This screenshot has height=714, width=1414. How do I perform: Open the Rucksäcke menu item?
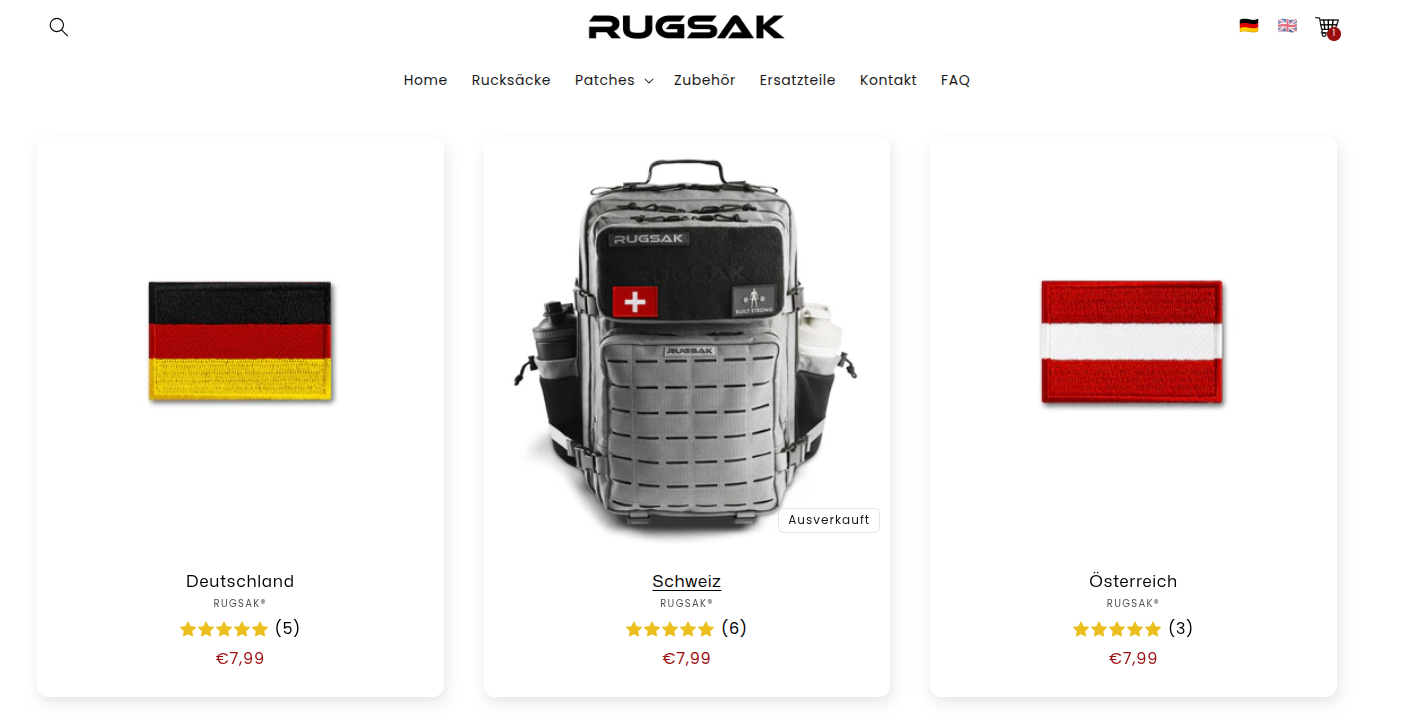511,80
